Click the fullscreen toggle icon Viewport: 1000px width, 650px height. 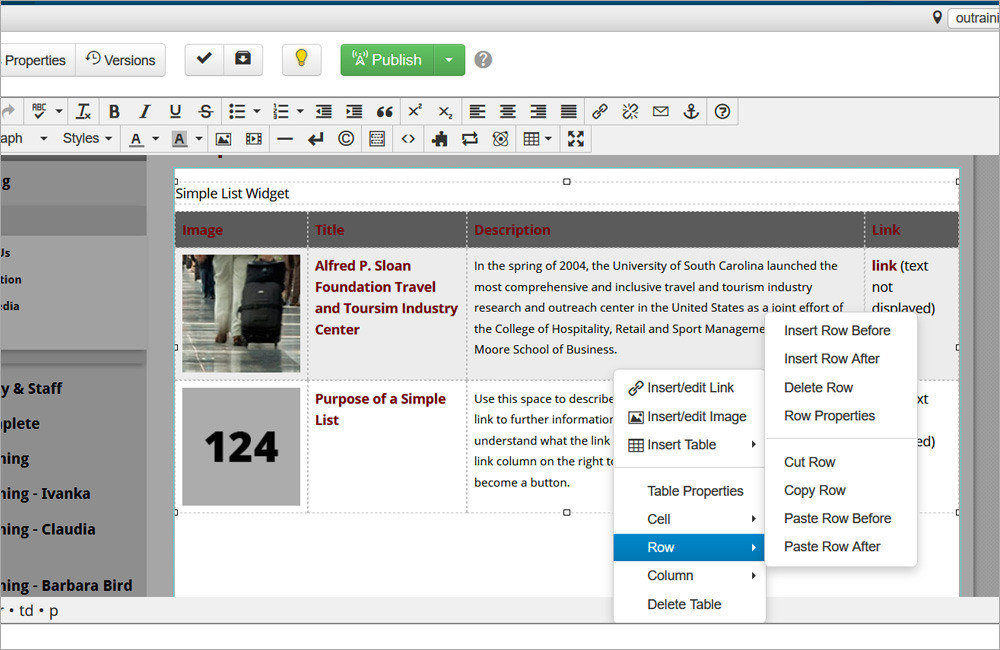575,139
